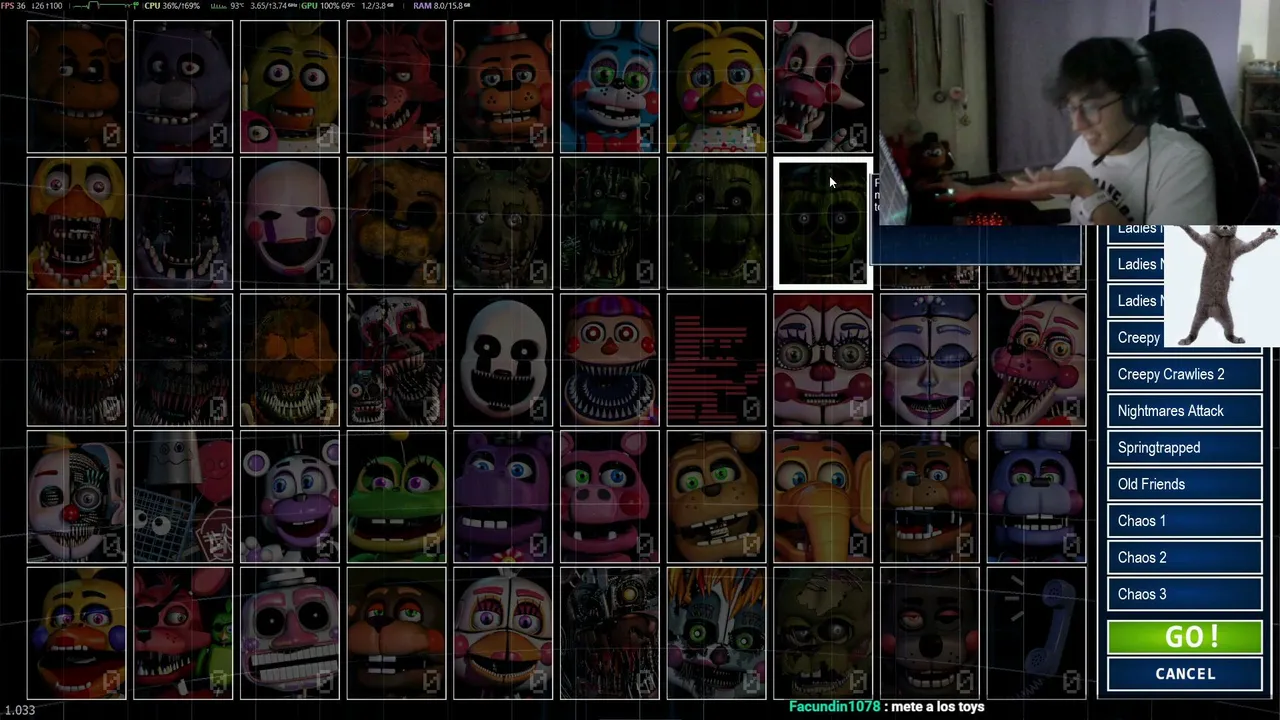Click the highlighted Phantom BB portrait
The width and height of the screenshot is (1280, 720).
(823, 223)
